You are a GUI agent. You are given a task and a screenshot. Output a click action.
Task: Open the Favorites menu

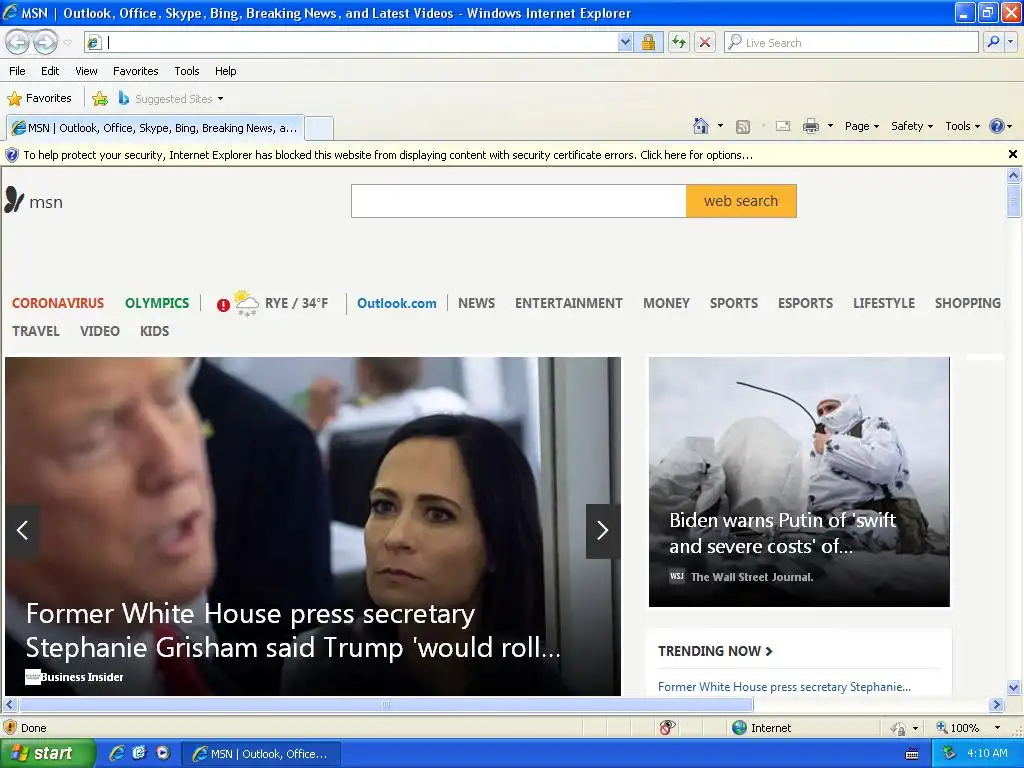[135, 71]
